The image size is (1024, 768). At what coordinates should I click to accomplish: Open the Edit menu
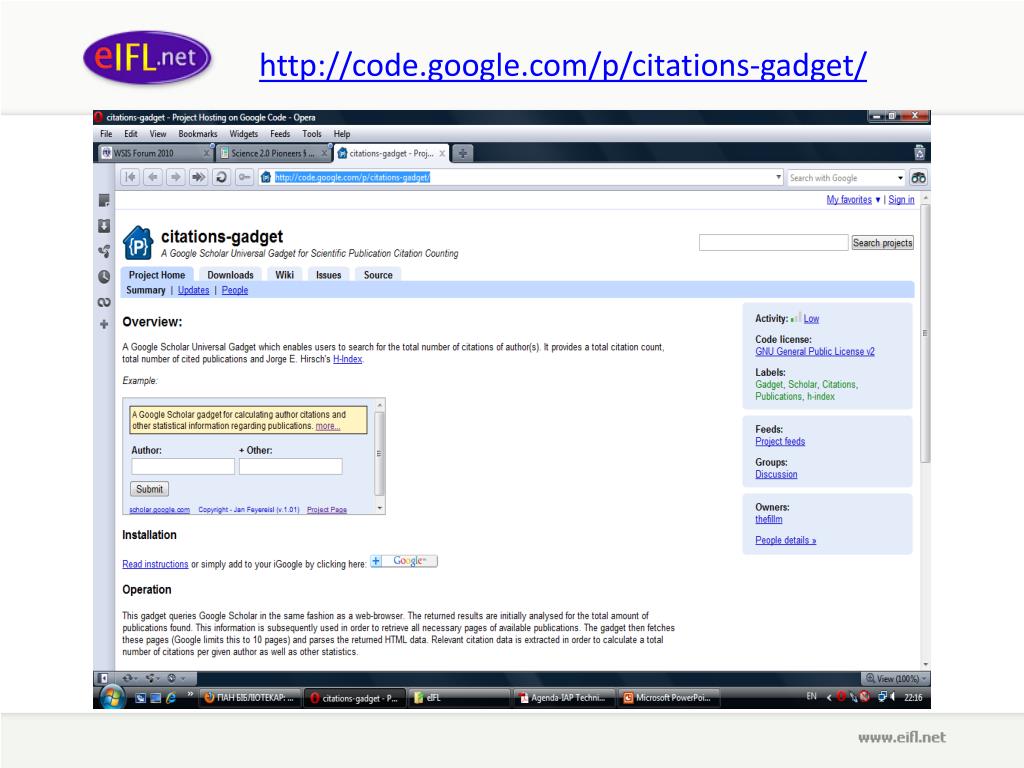click(x=131, y=134)
